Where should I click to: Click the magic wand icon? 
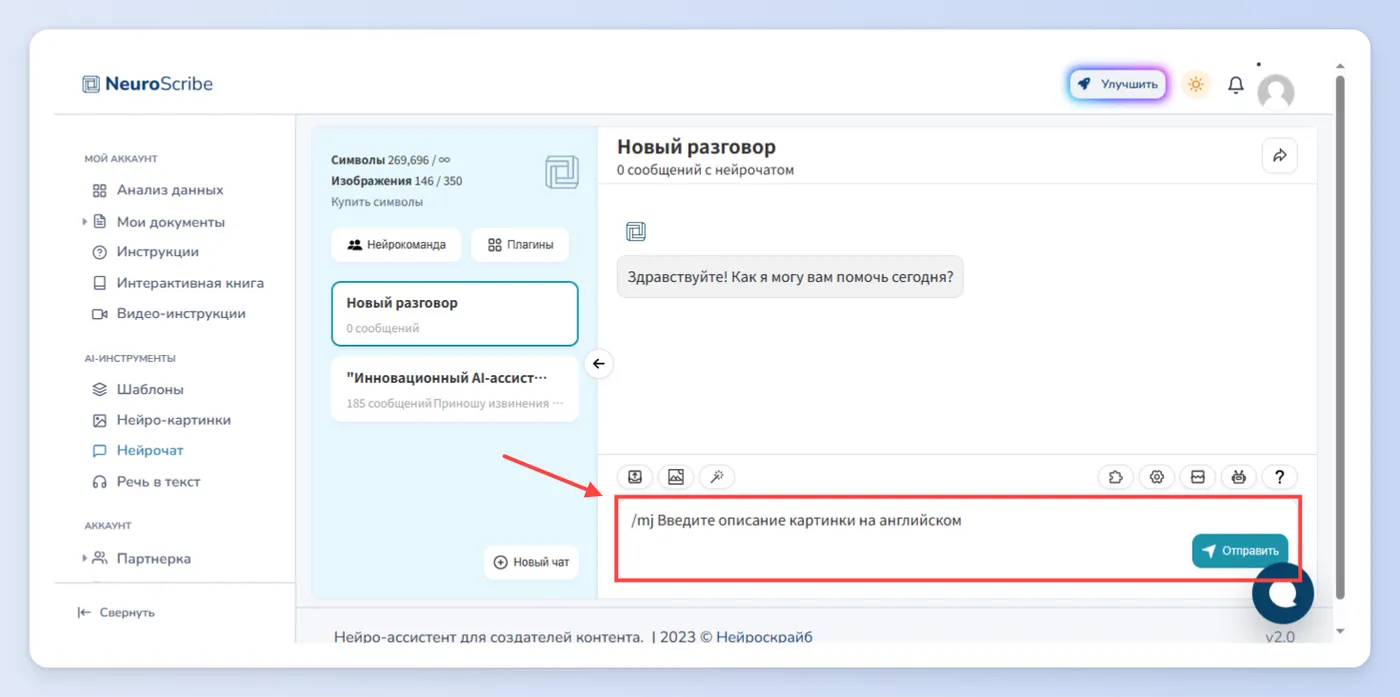point(717,477)
